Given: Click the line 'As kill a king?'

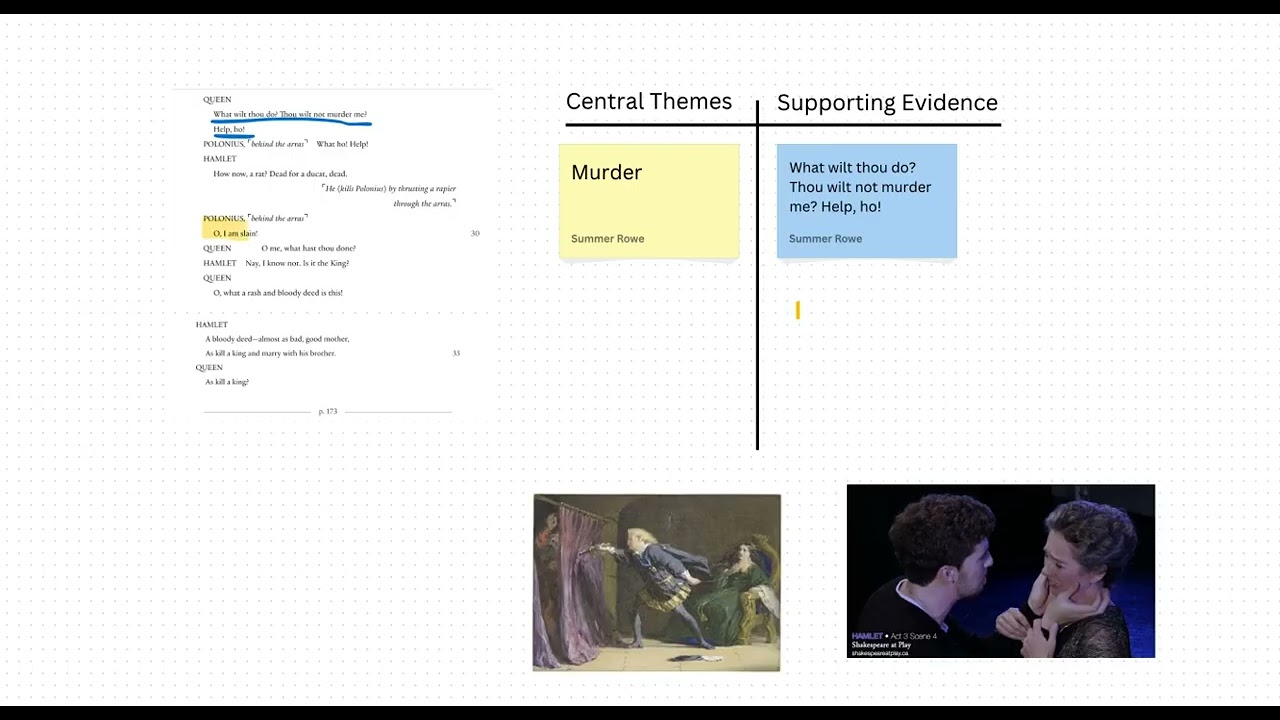Looking at the screenshot, I should pos(227,382).
